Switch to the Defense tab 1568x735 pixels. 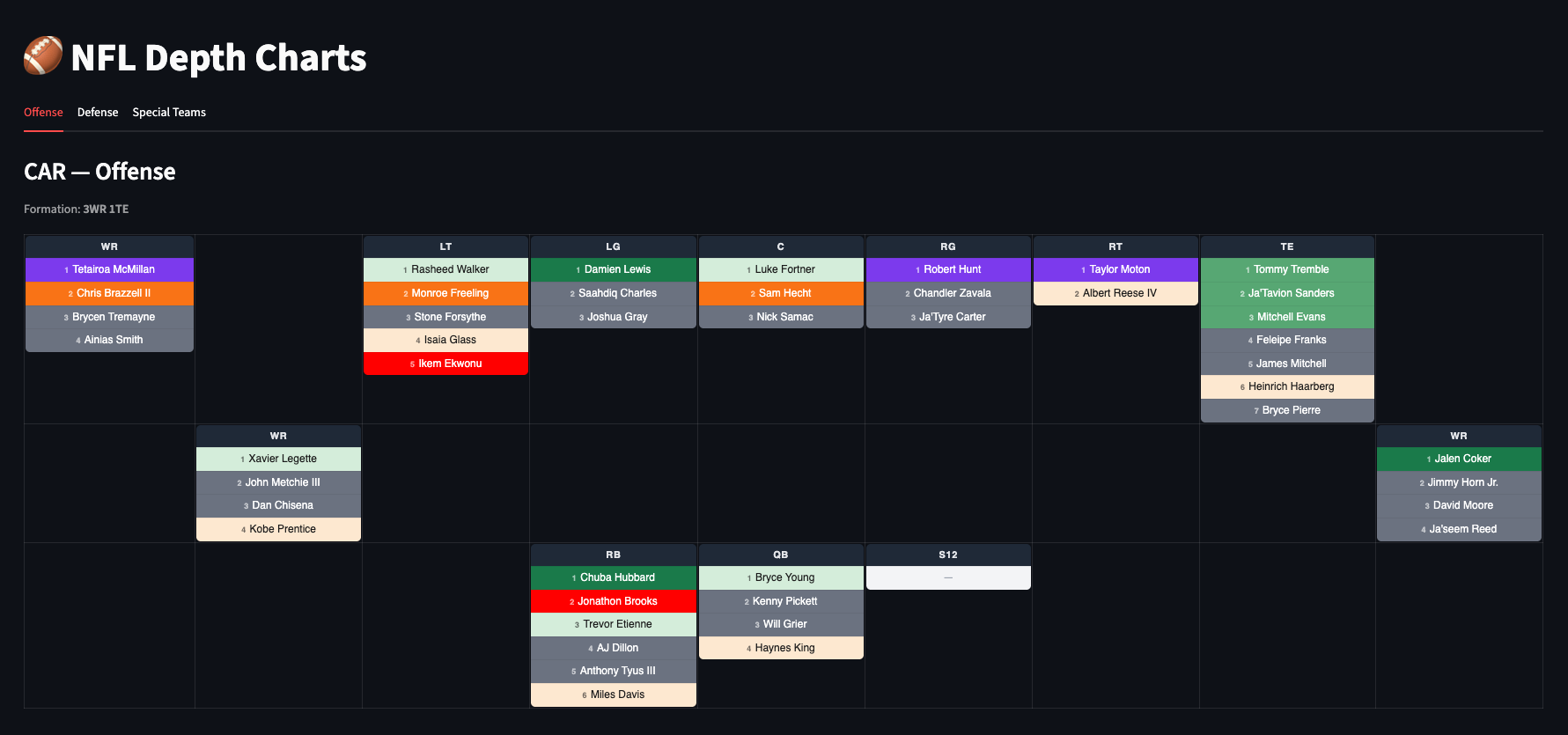pos(98,113)
